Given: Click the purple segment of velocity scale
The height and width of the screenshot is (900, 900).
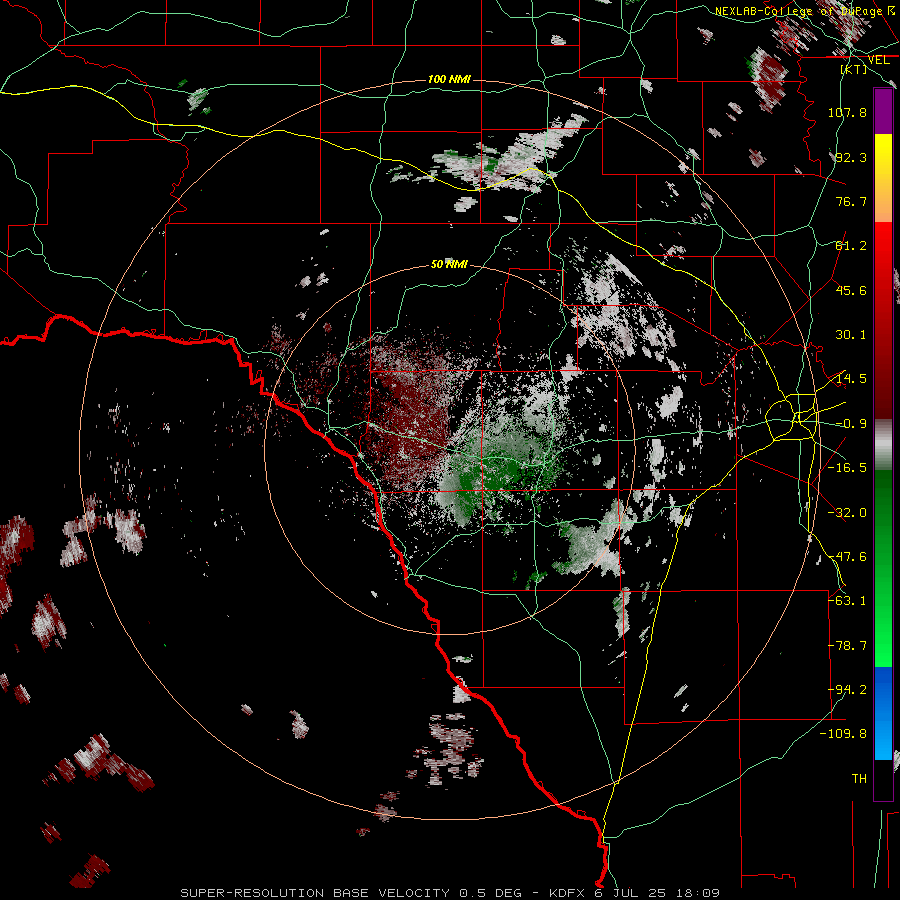Looking at the screenshot, I should tap(883, 112).
